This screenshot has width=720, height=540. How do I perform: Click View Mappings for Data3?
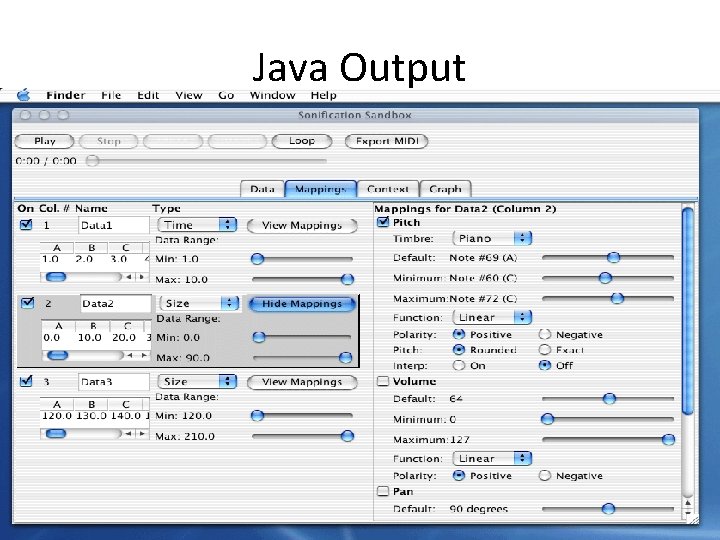click(302, 382)
